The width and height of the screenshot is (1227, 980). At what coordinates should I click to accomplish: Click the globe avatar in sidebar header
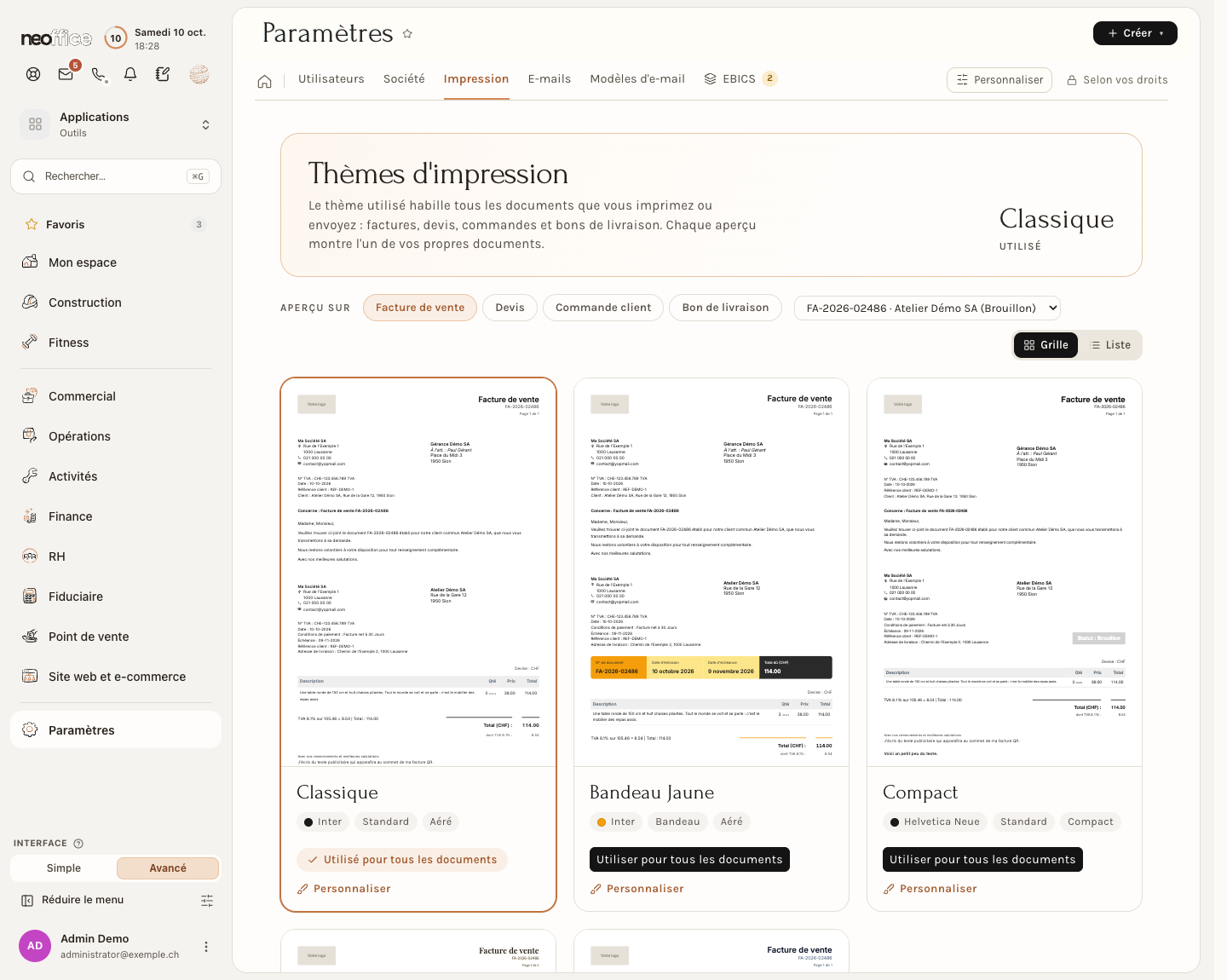point(199,74)
